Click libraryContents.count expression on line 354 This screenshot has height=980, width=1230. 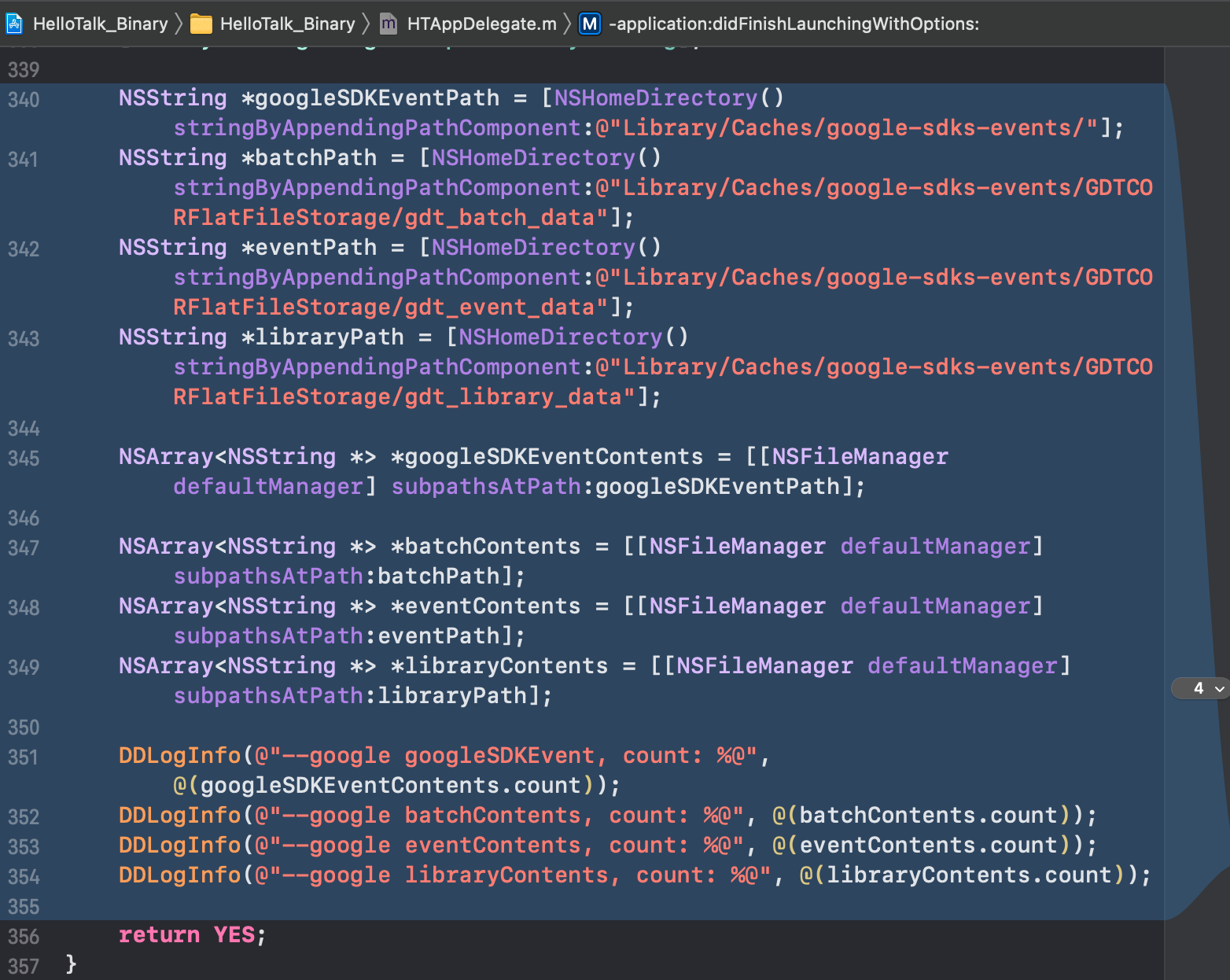(969, 875)
